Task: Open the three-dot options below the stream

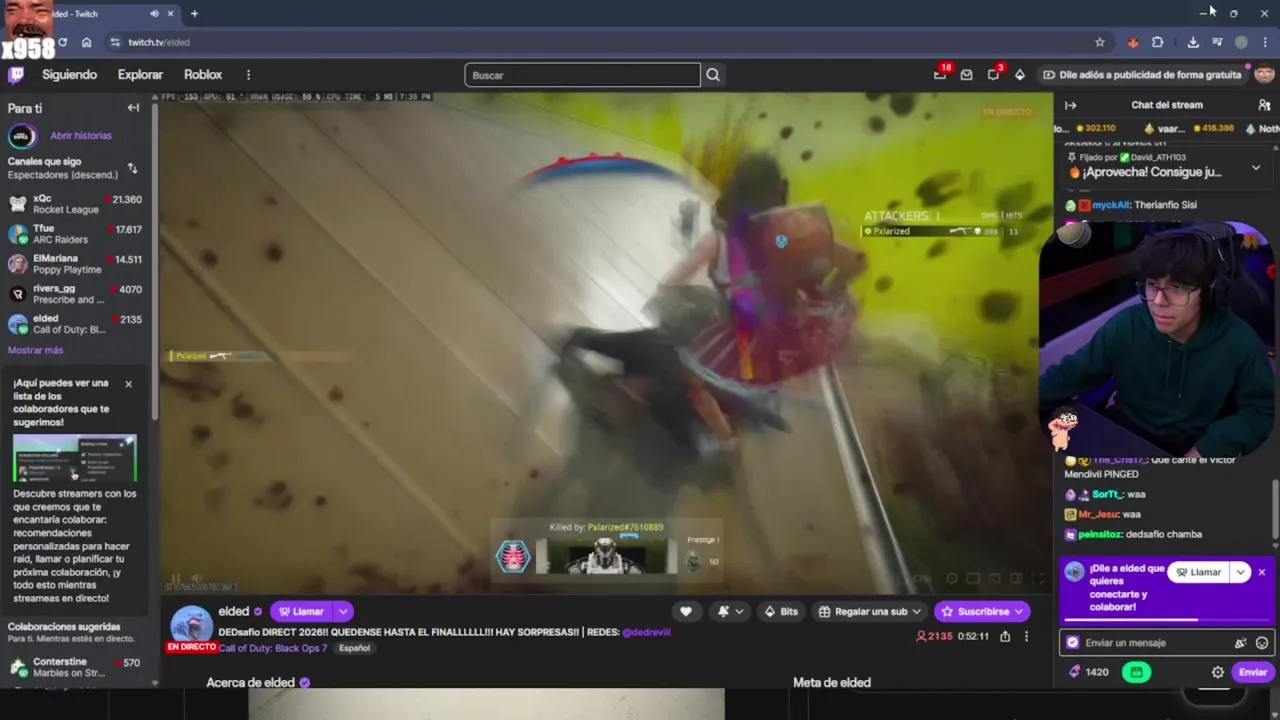Action: 1026,636
